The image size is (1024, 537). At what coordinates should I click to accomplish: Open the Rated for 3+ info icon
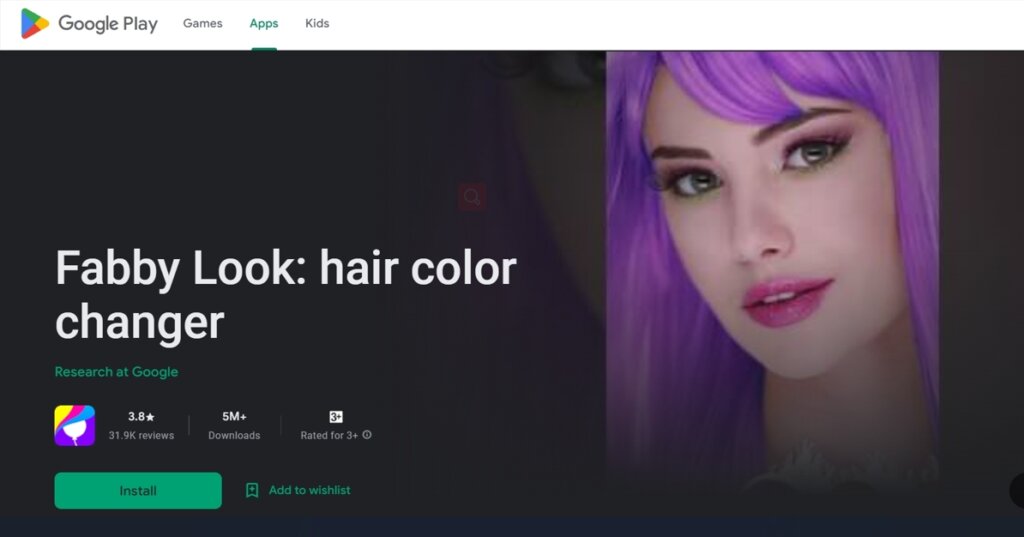click(x=367, y=434)
